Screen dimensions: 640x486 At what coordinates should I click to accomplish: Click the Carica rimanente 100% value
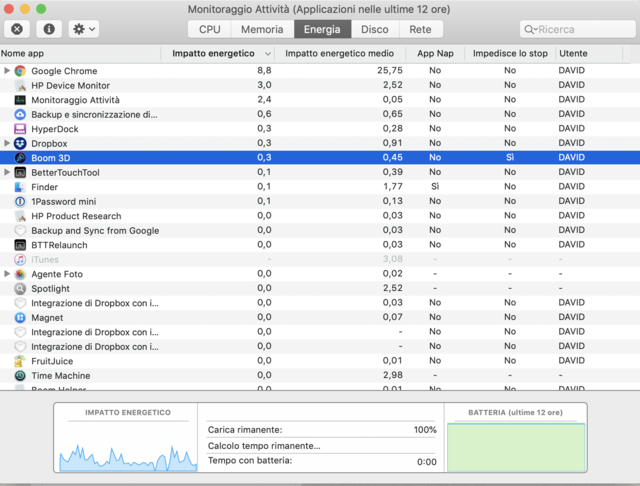(x=425, y=430)
